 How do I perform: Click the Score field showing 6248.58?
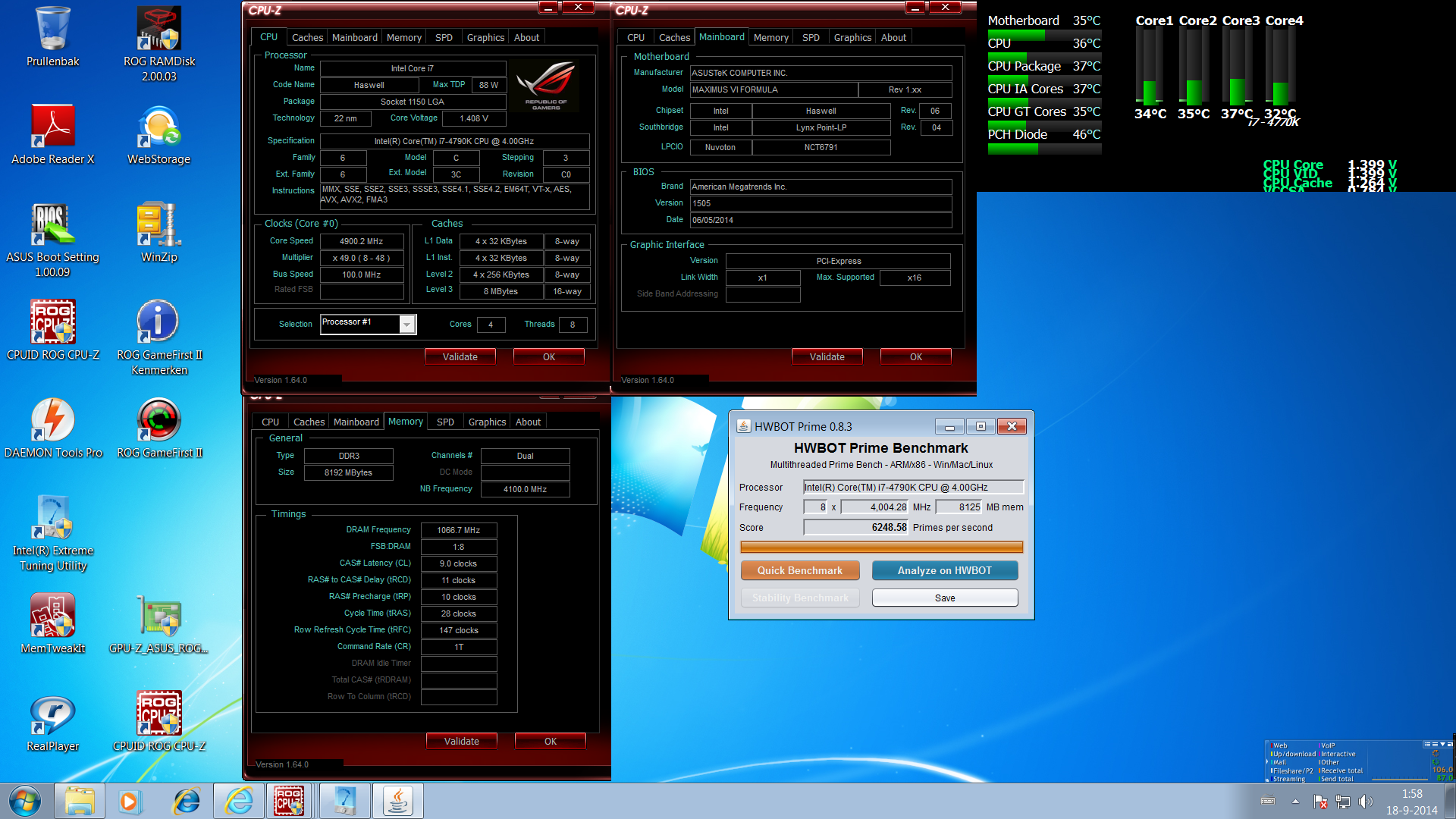pyautogui.click(x=855, y=527)
